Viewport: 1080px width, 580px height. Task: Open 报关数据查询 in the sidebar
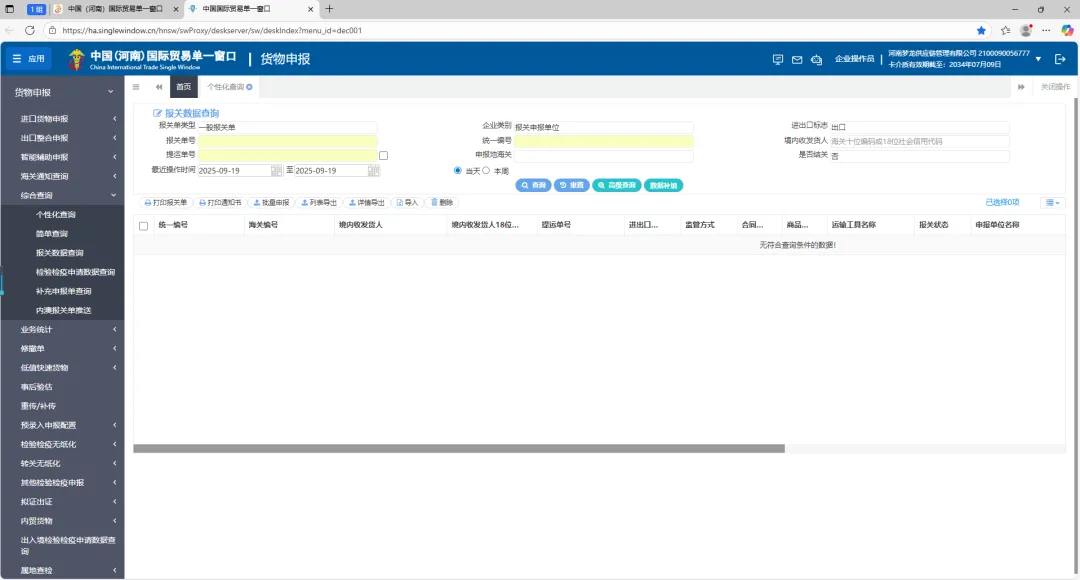click(x=60, y=253)
